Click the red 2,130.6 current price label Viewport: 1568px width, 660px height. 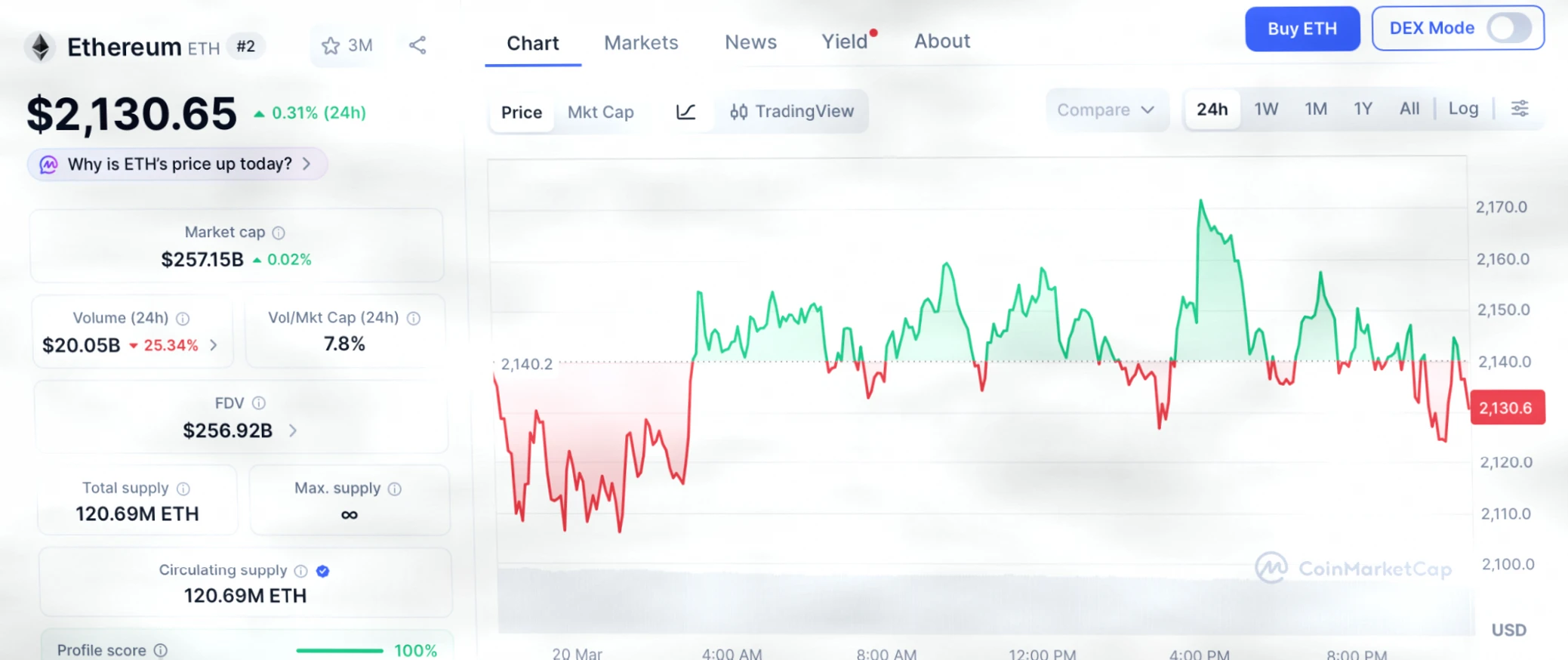[x=1507, y=409]
